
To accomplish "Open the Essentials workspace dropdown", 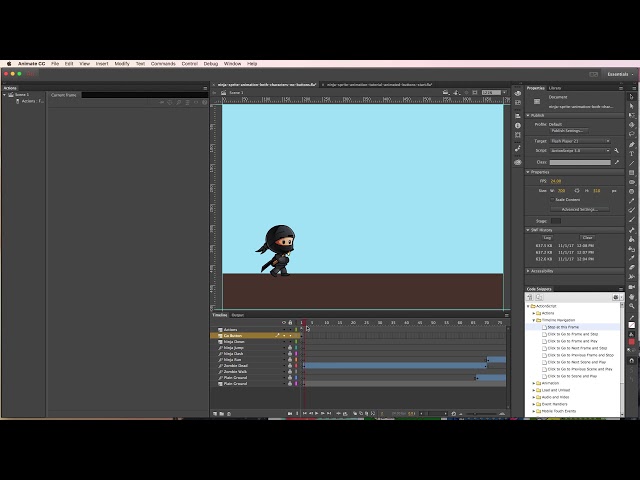I will click(620, 74).
